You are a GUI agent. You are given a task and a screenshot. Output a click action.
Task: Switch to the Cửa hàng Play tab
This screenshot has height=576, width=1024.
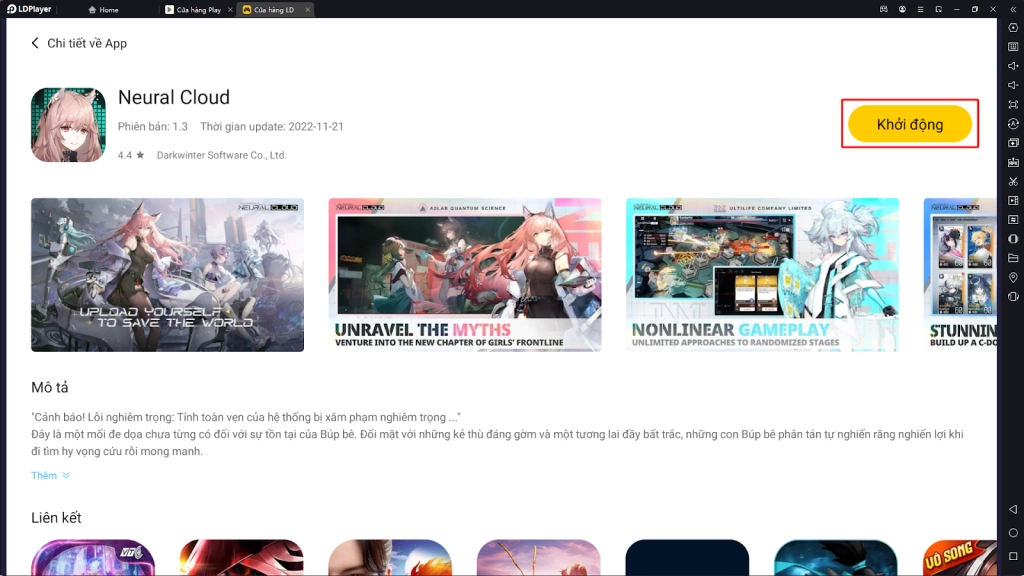195,8
